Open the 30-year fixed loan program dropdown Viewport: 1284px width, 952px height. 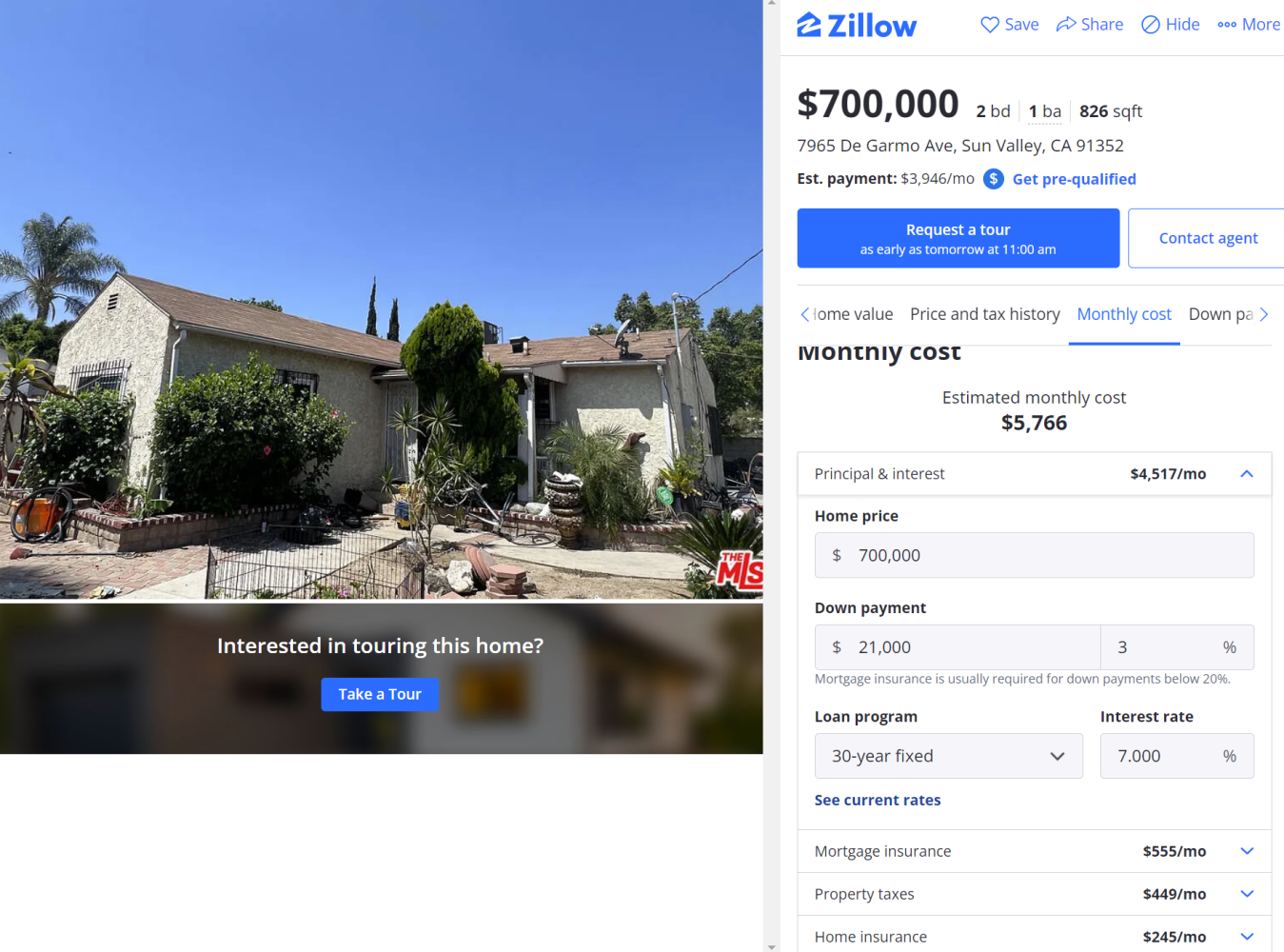coord(949,756)
